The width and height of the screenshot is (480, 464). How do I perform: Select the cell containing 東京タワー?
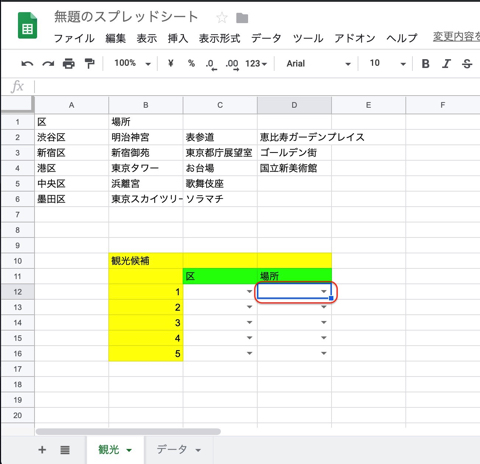tap(146, 168)
